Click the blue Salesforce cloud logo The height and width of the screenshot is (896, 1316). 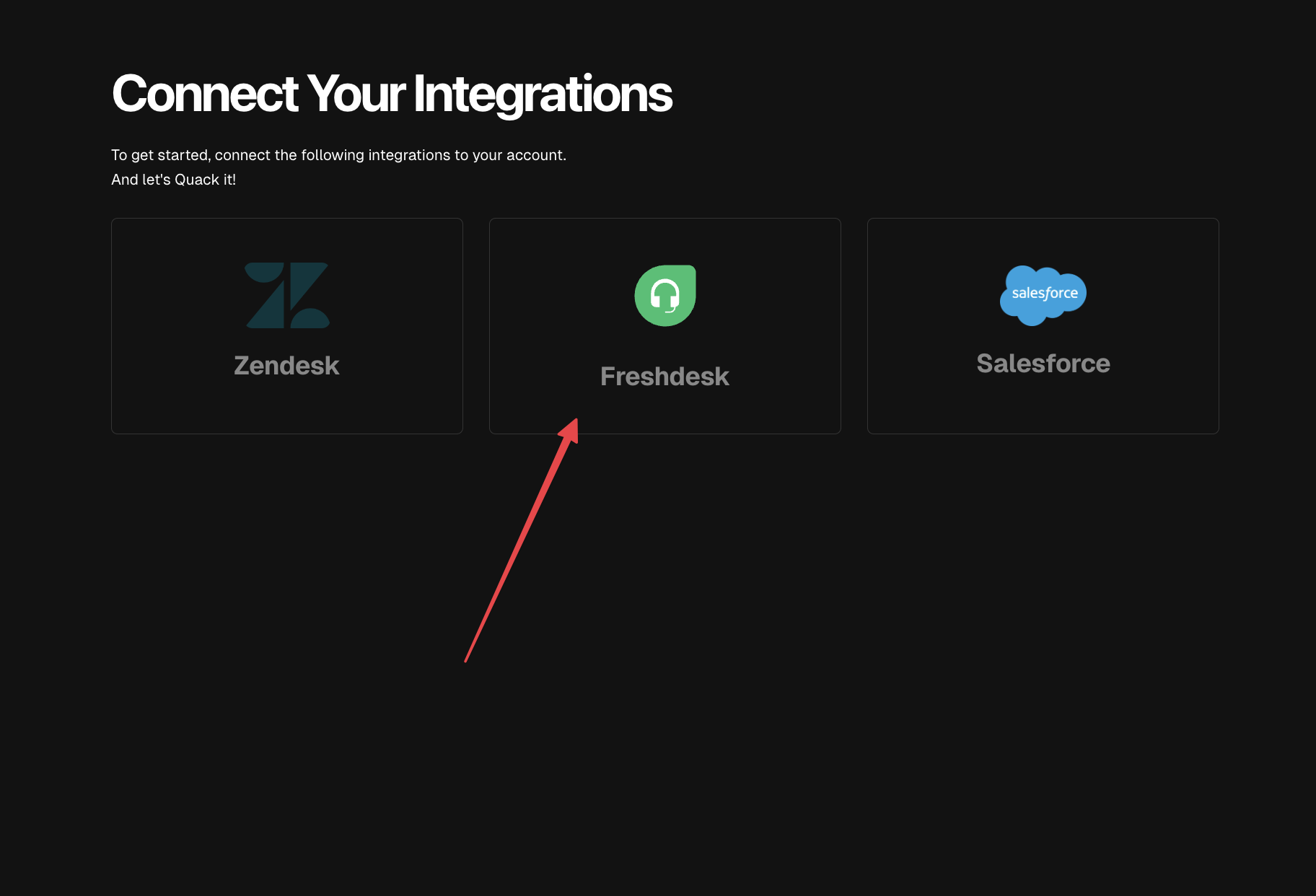(1043, 295)
